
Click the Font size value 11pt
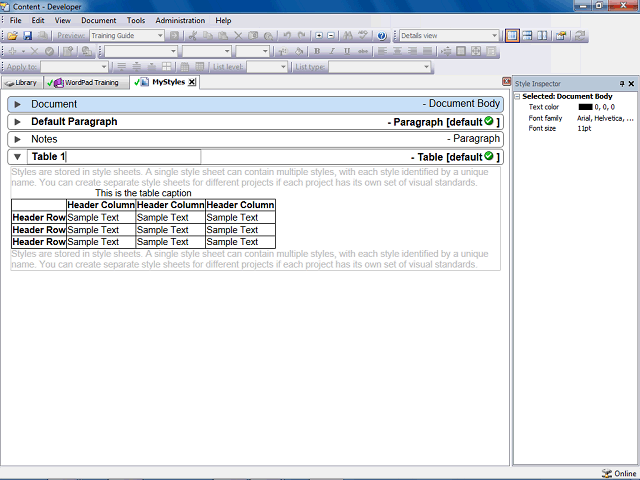(x=584, y=129)
